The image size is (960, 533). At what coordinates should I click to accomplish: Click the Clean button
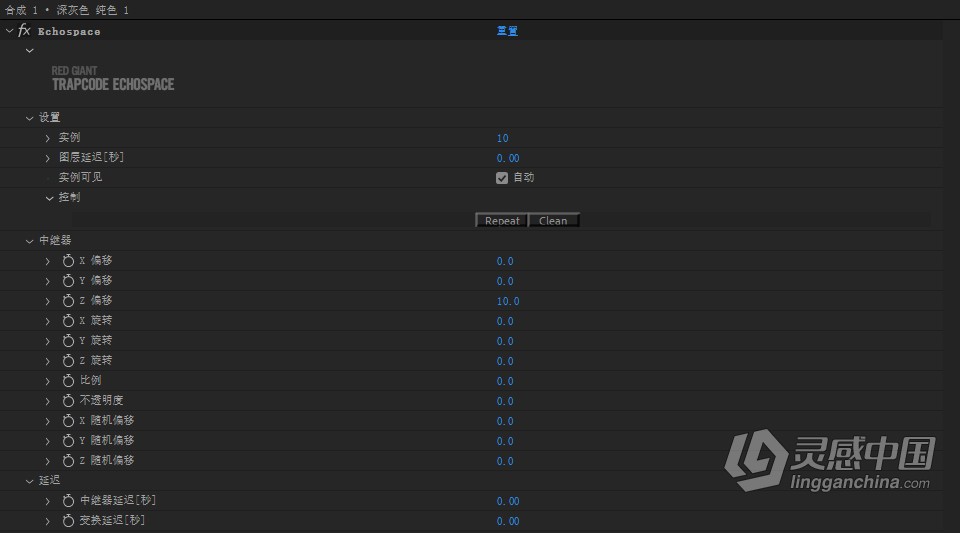[553, 220]
